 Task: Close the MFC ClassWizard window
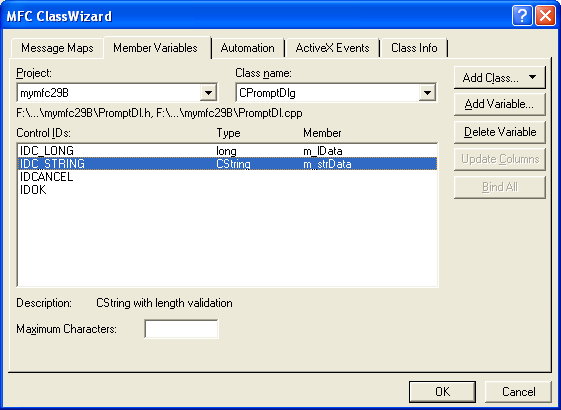point(545,16)
